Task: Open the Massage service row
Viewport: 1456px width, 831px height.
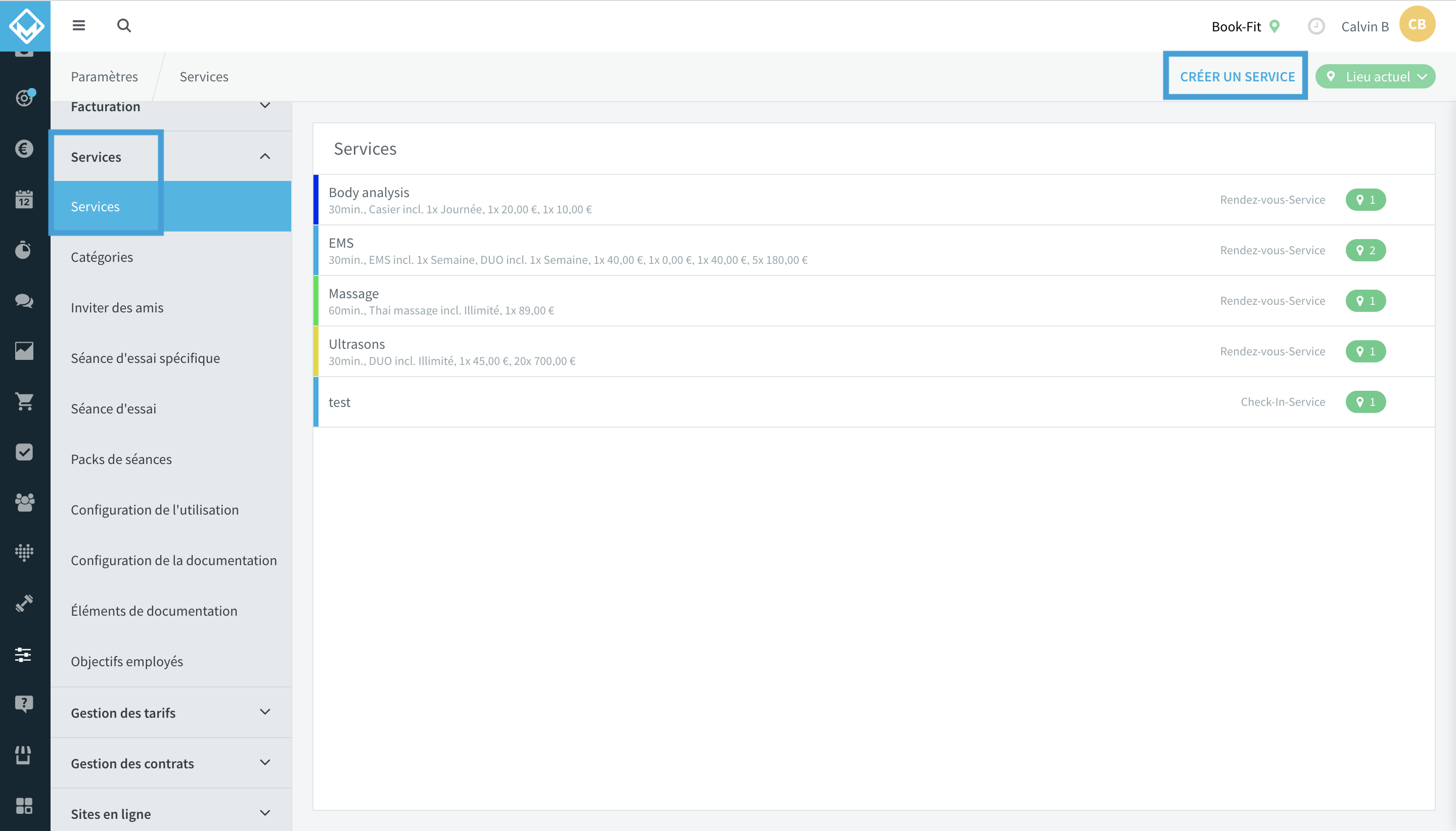Action: coord(874,301)
